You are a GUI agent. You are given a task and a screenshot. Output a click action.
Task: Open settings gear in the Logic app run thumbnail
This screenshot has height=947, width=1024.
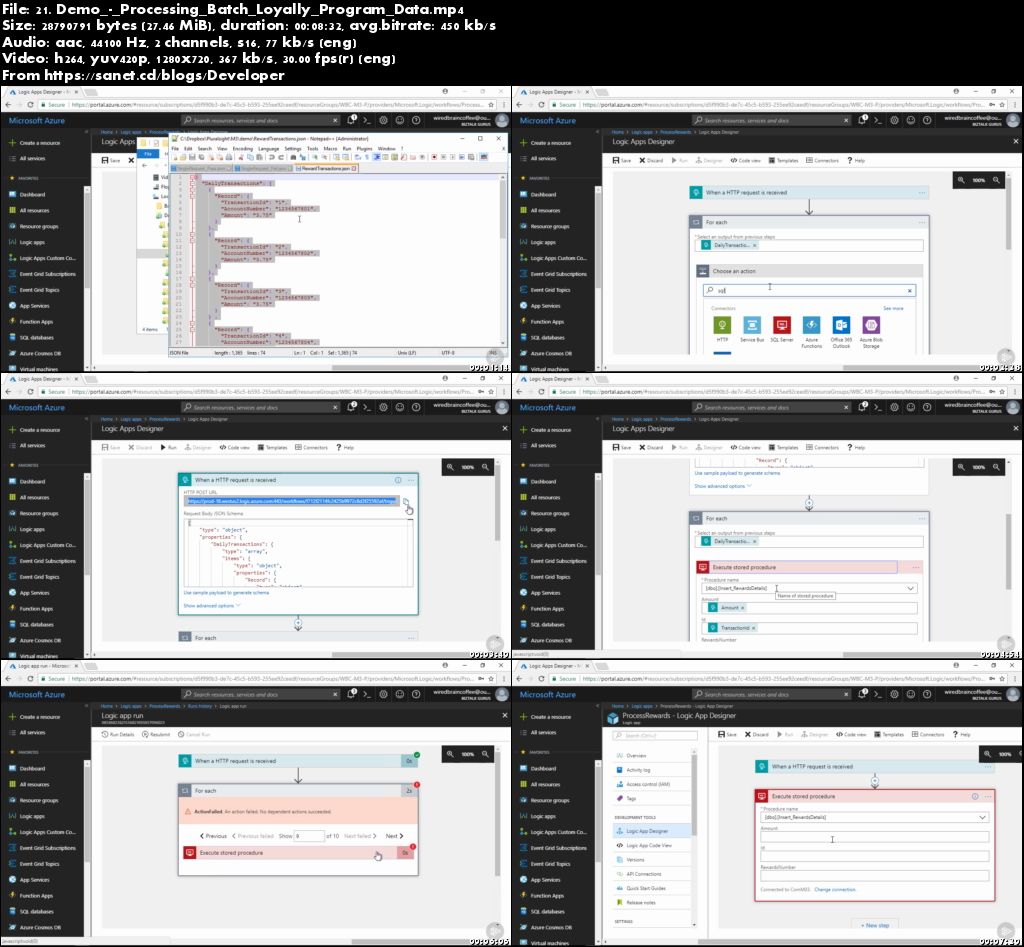click(x=383, y=694)
